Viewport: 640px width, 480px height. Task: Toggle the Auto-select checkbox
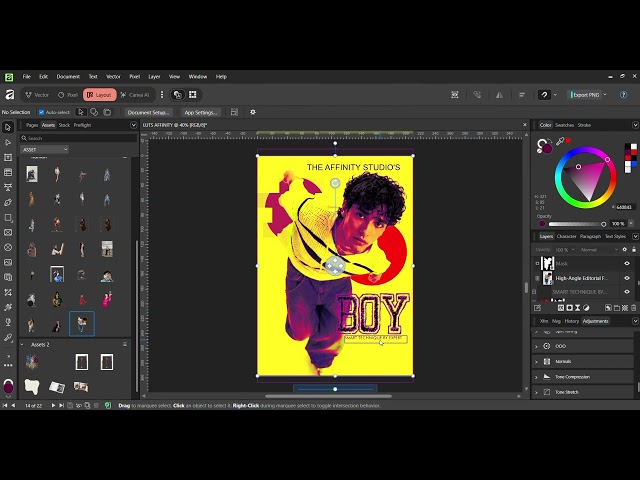click(41, 112)
